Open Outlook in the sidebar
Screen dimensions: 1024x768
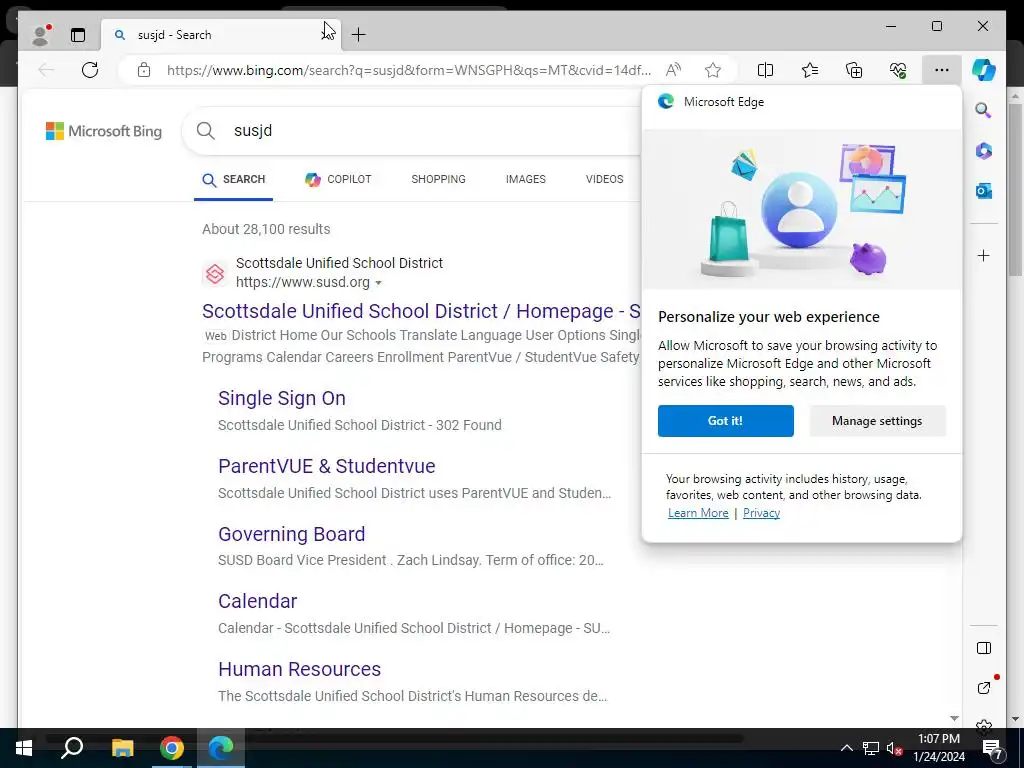tap(984, 191)
